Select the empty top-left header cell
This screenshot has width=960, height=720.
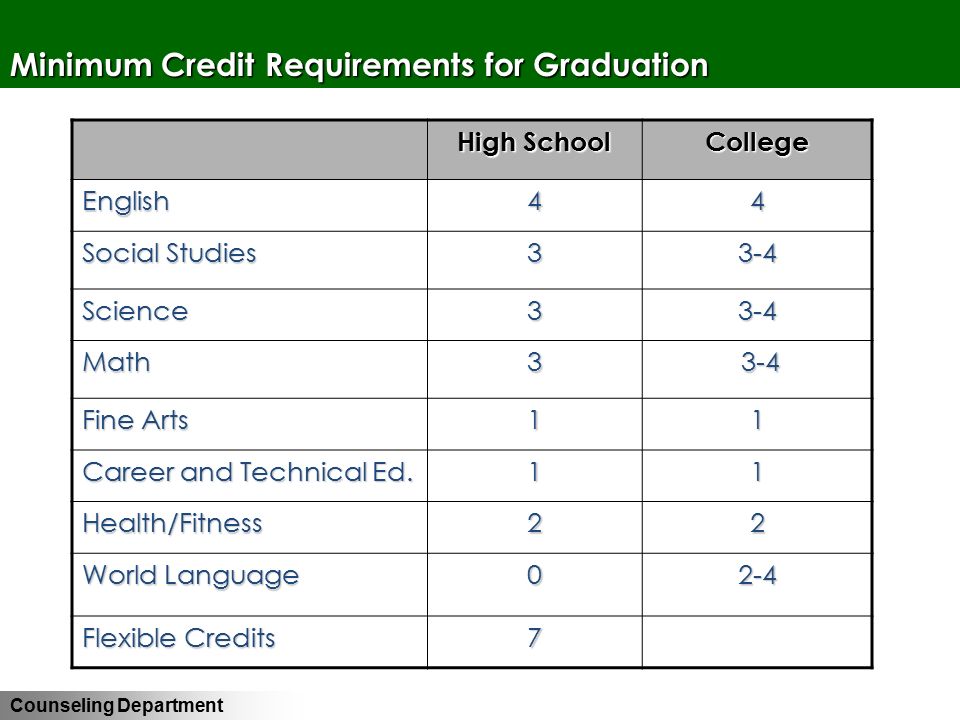coord(250,150)
